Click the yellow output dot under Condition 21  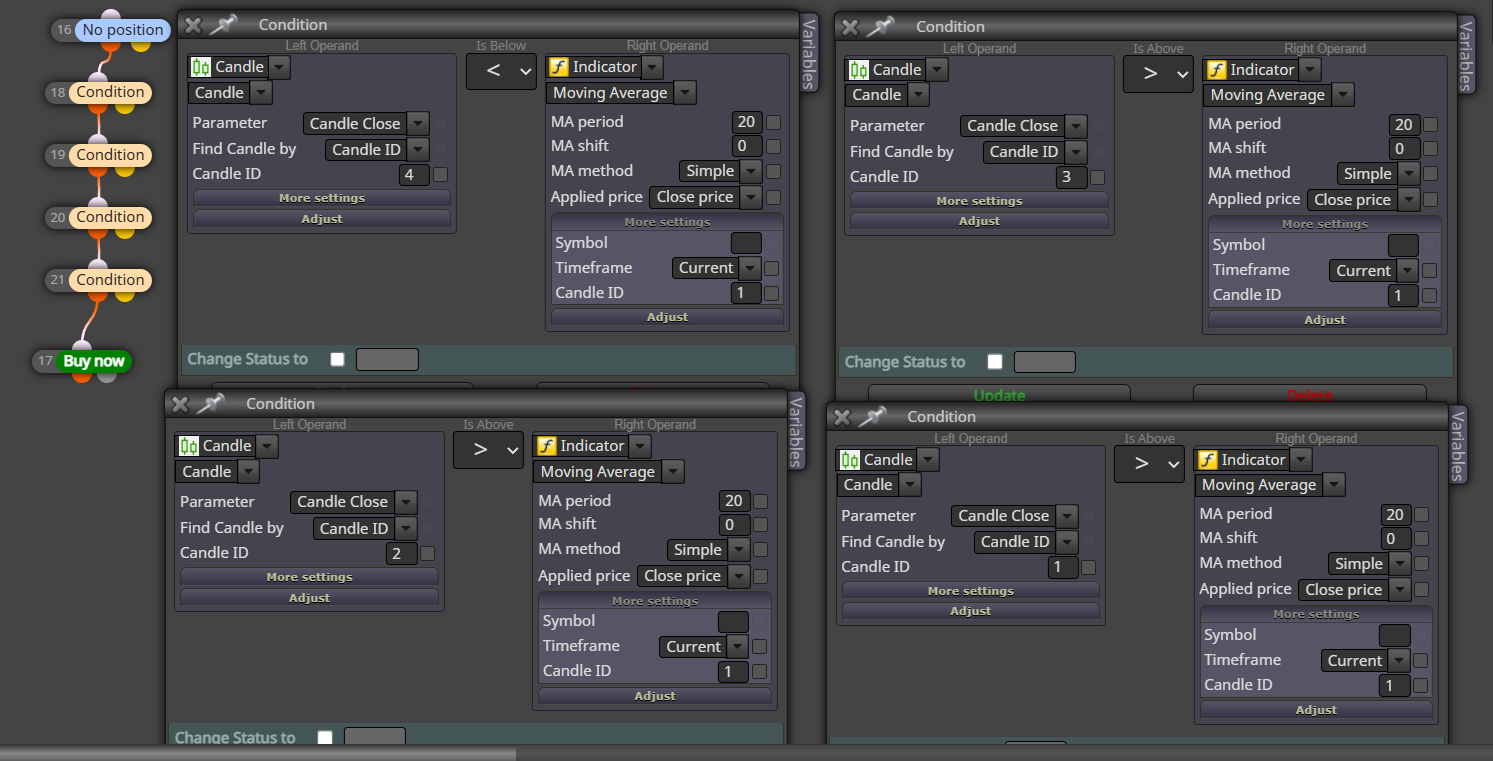(x=124, y=295)
